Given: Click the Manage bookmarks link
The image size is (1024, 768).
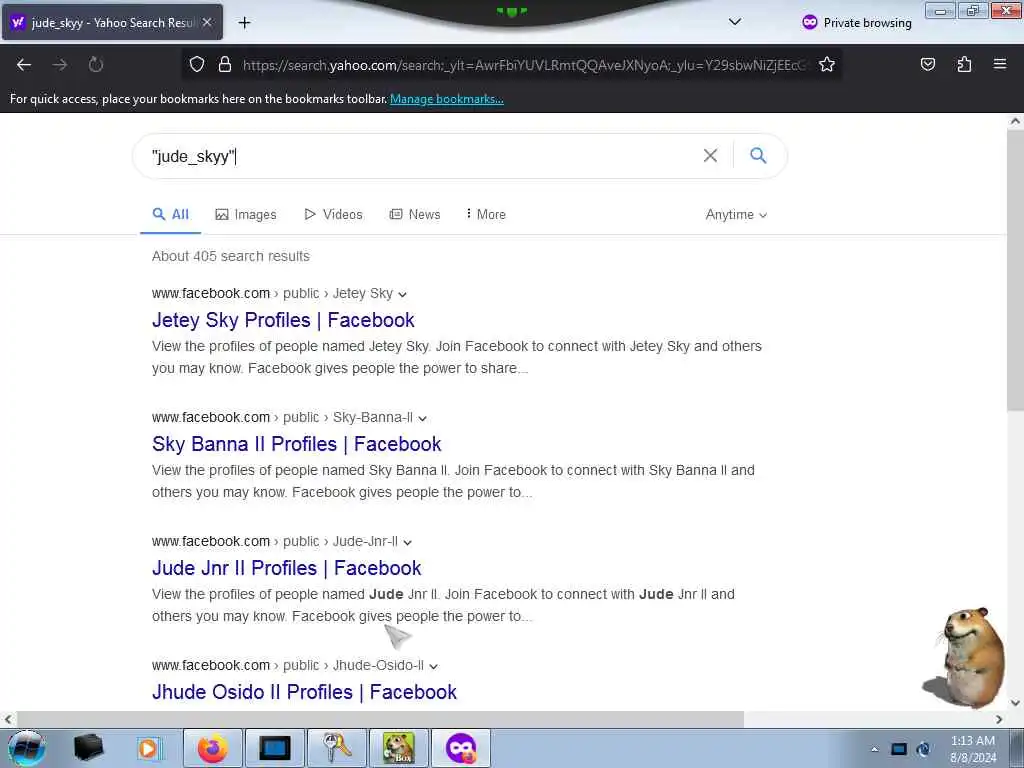Looking at the screenshot, I should (447, 99).
